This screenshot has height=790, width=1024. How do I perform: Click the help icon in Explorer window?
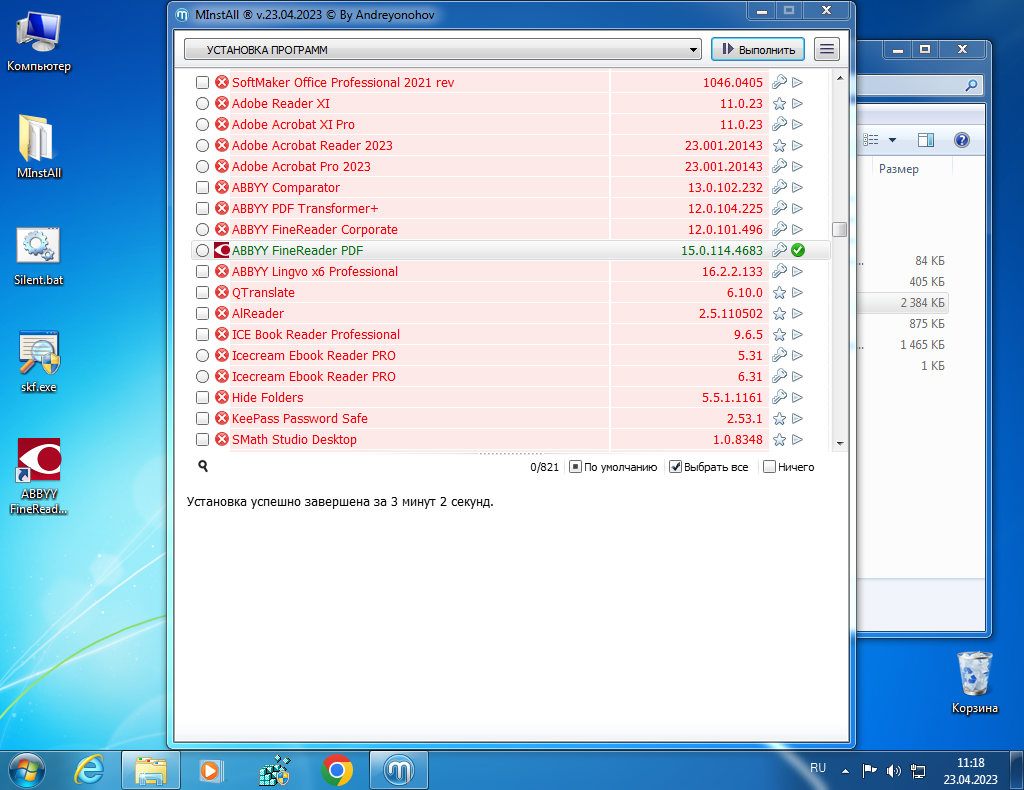(961, 140)
